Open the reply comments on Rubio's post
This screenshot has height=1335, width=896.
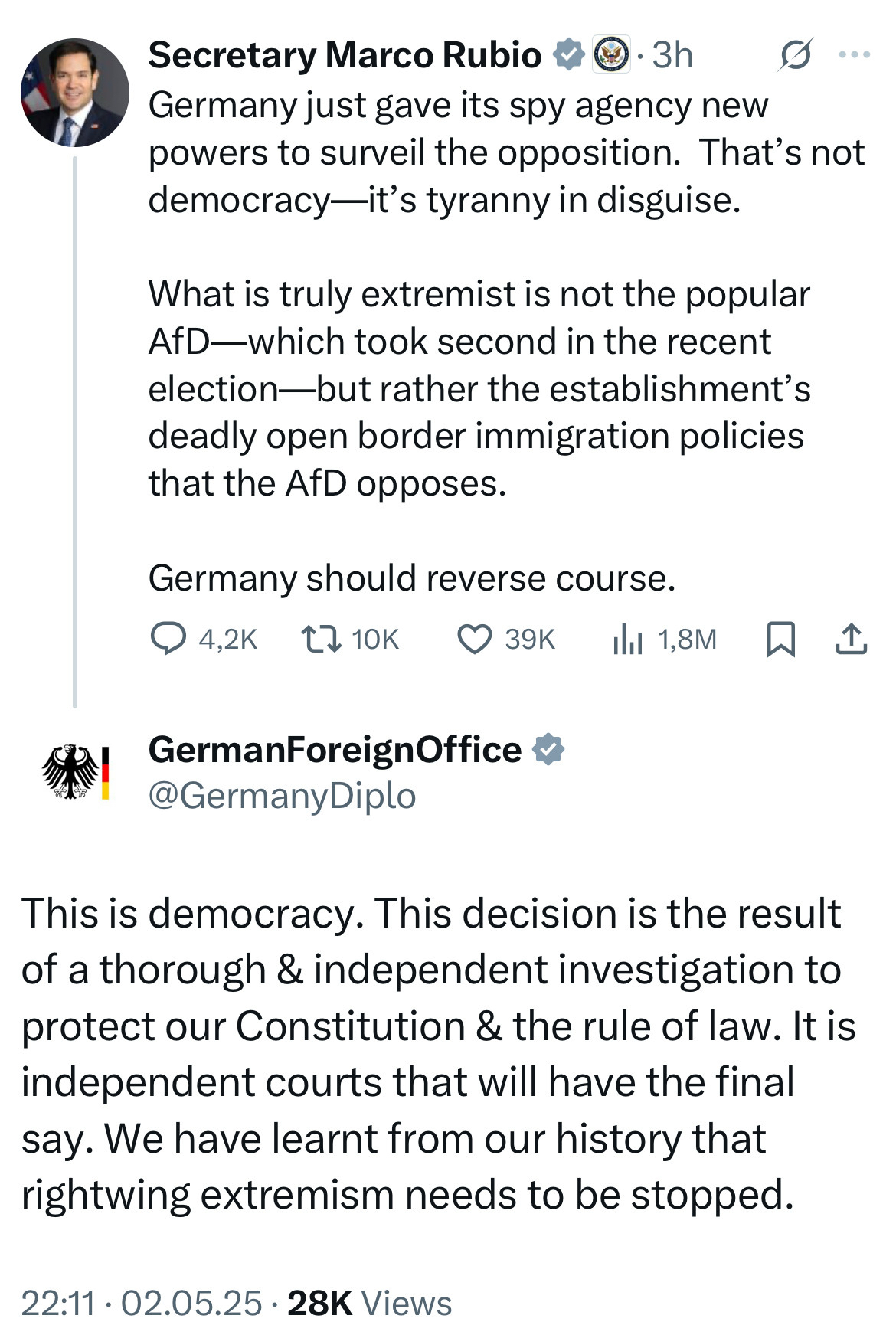[x=168, y=639]
